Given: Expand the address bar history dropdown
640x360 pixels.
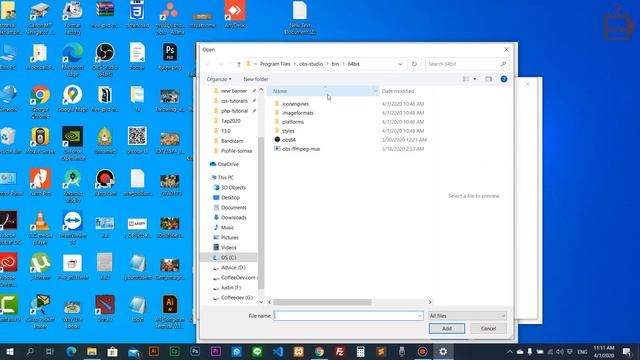Looking at the screenshot, I should pyautogui.click(x=400, y=64).
